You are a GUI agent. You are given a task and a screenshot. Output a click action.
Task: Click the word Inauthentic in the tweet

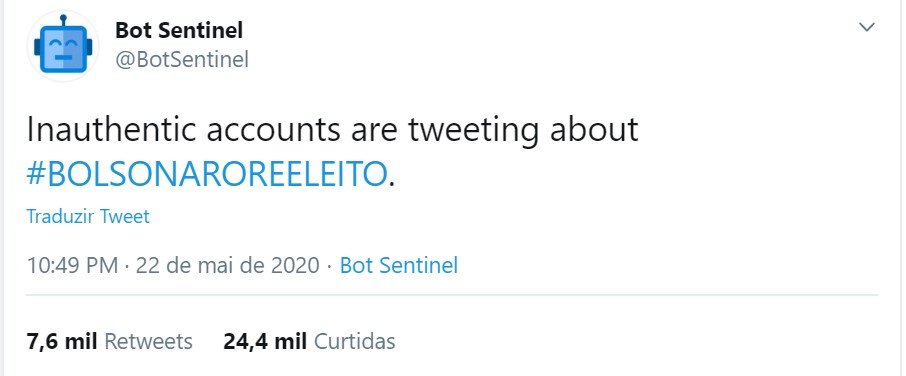coord(112,130)
